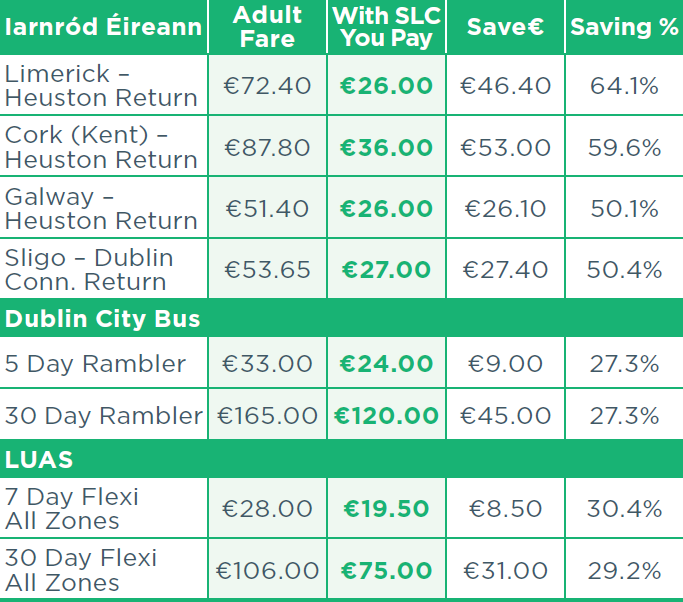Click the Iarnród Éireann header cell

[x=104, y=27]
